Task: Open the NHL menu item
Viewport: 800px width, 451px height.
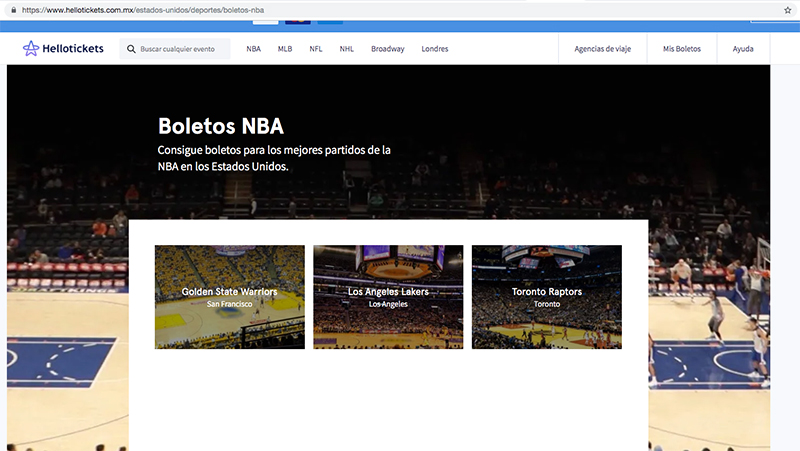Action: tap(346, 49)
